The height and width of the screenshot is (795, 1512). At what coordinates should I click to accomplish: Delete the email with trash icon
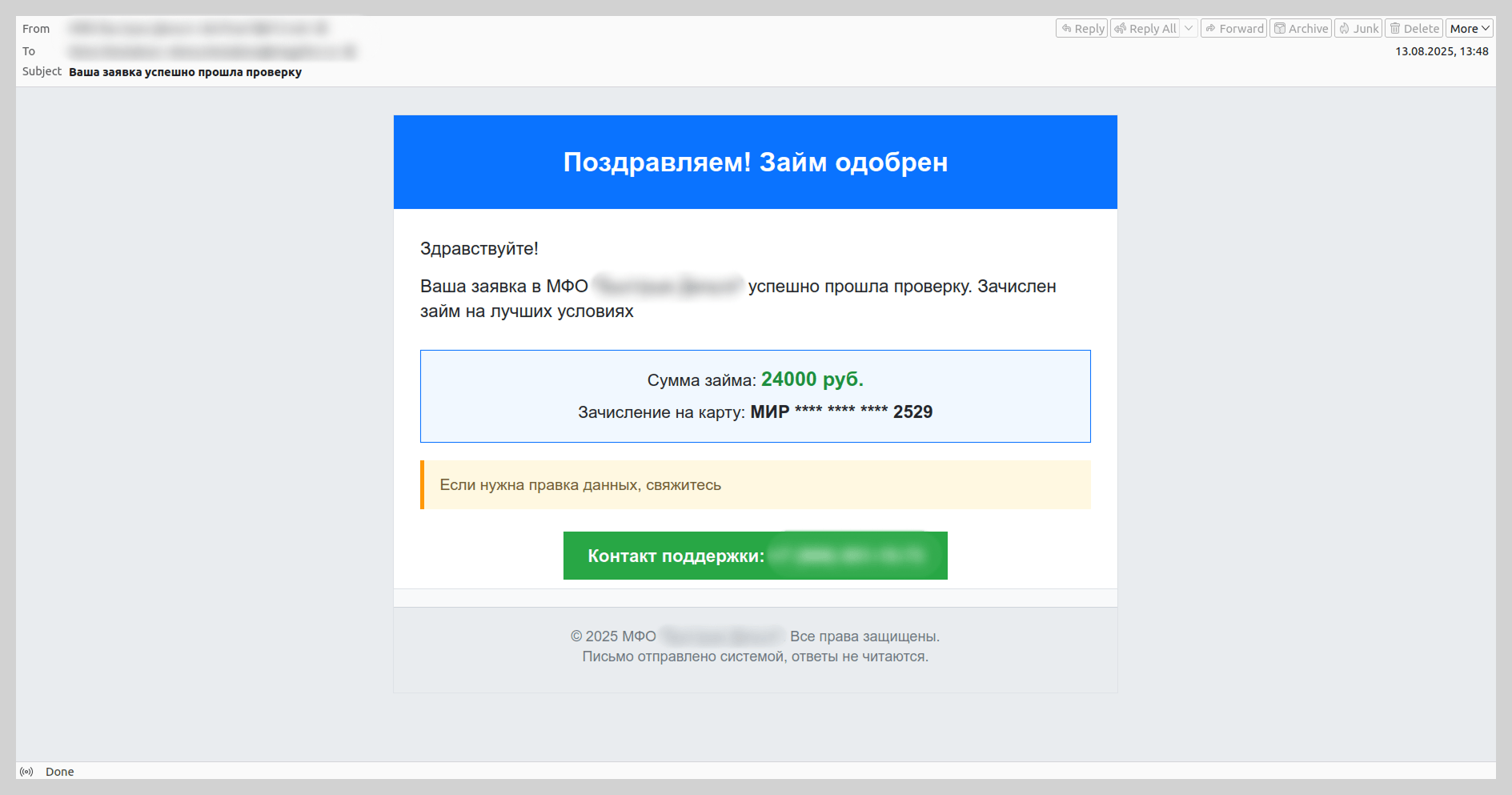(1414, 29)
